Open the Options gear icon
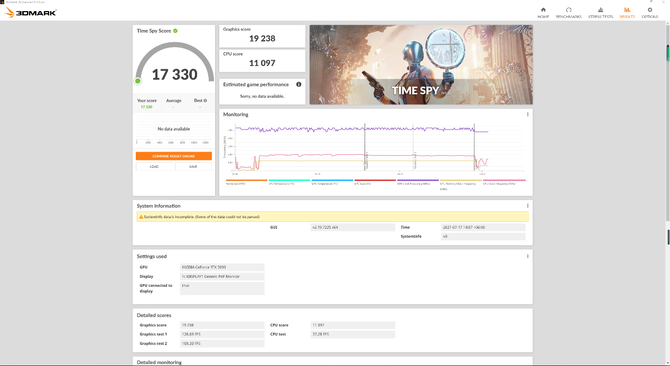The height and width of the screenshot is (366, 670). click(649, 10)
